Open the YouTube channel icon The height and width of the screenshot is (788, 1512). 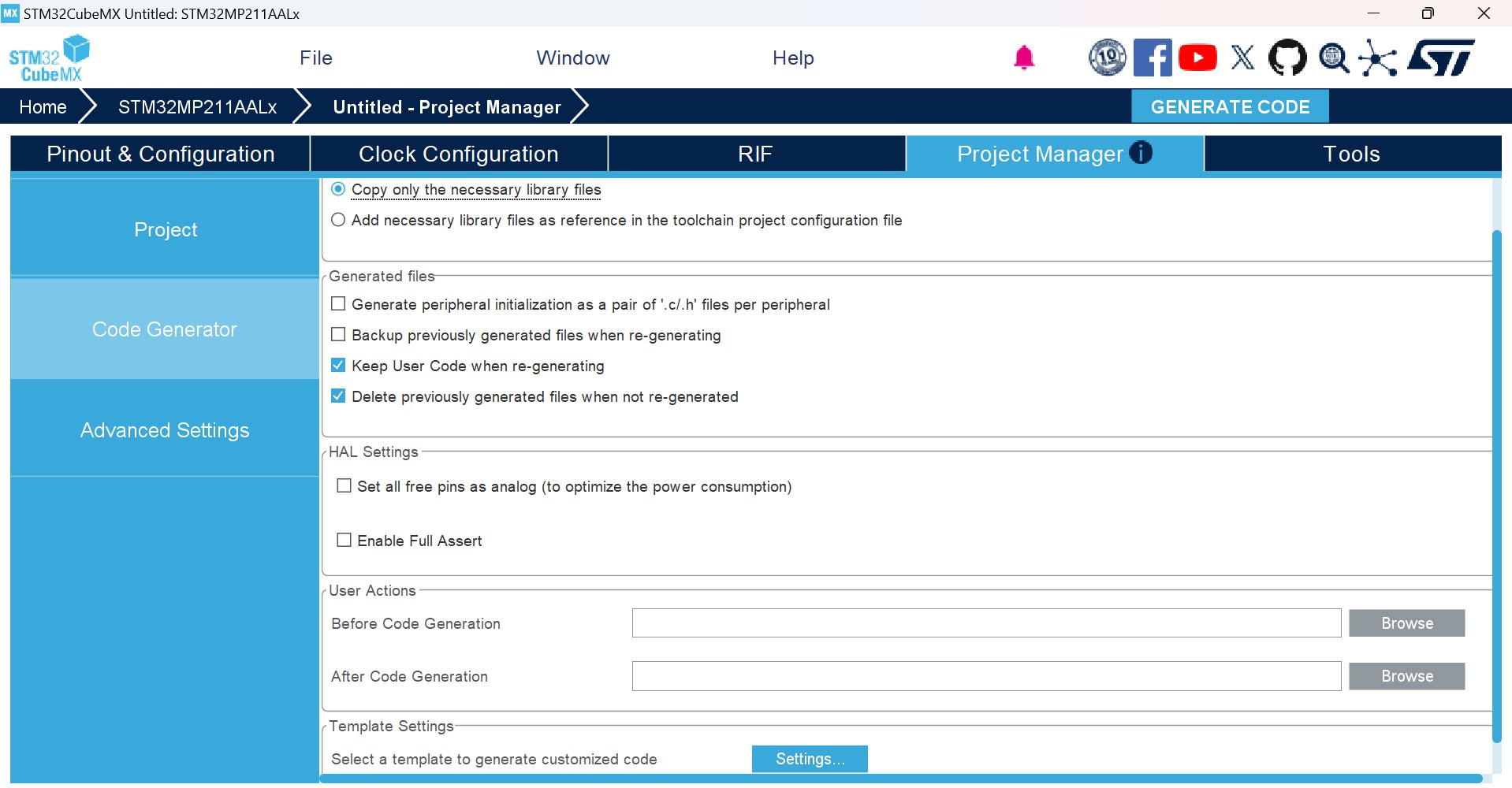1197,58
